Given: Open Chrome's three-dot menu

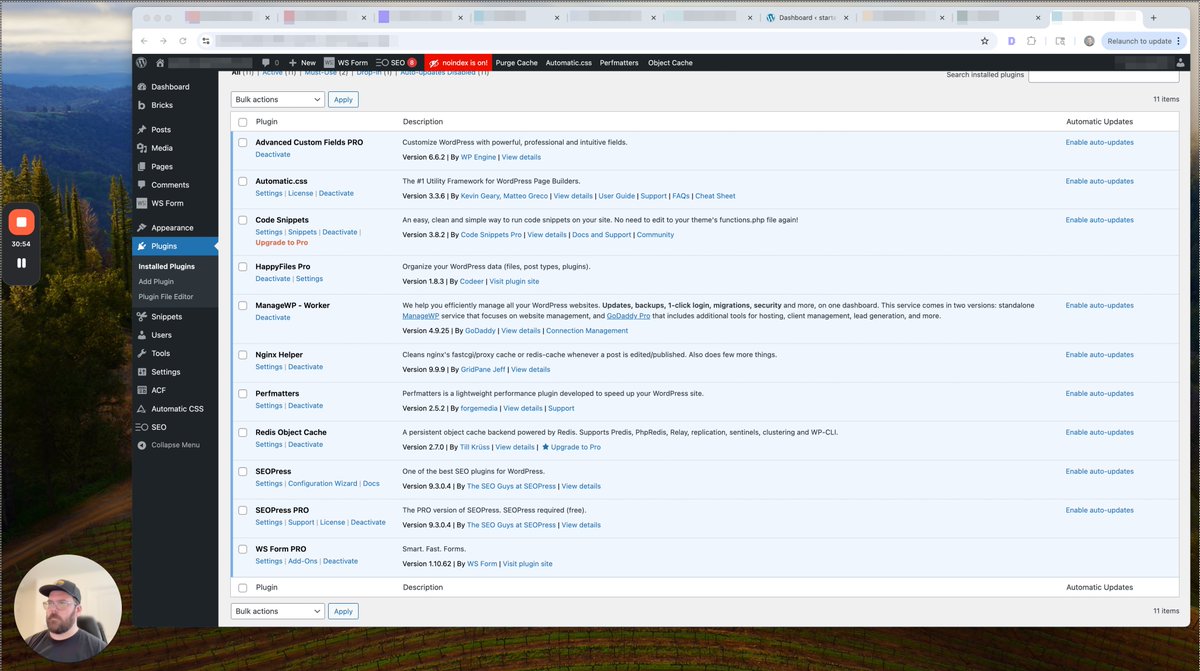Looking at the screenshot, I should [1177, 41].
